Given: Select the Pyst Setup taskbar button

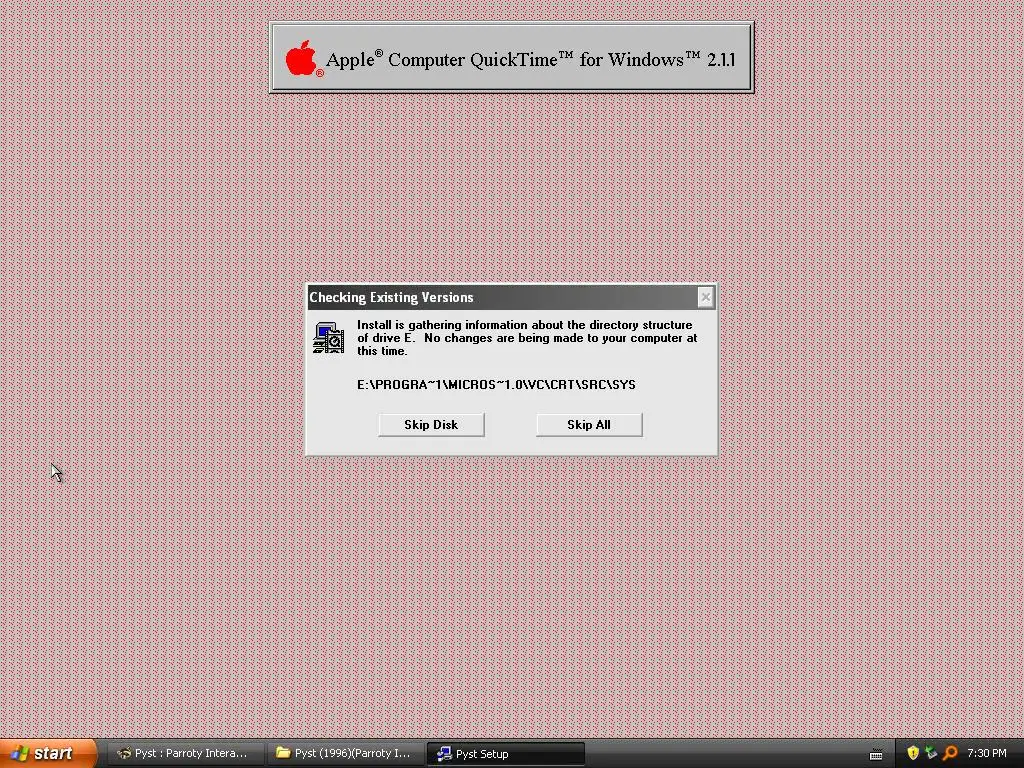Looking at the screenshot, I should 505,753.
